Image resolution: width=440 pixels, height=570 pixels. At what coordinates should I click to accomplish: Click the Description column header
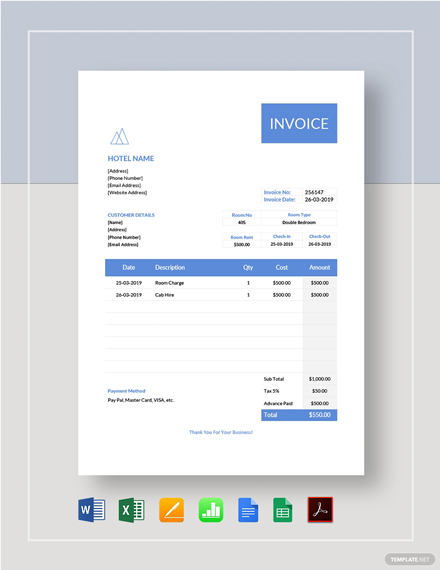tap(170, 268)
